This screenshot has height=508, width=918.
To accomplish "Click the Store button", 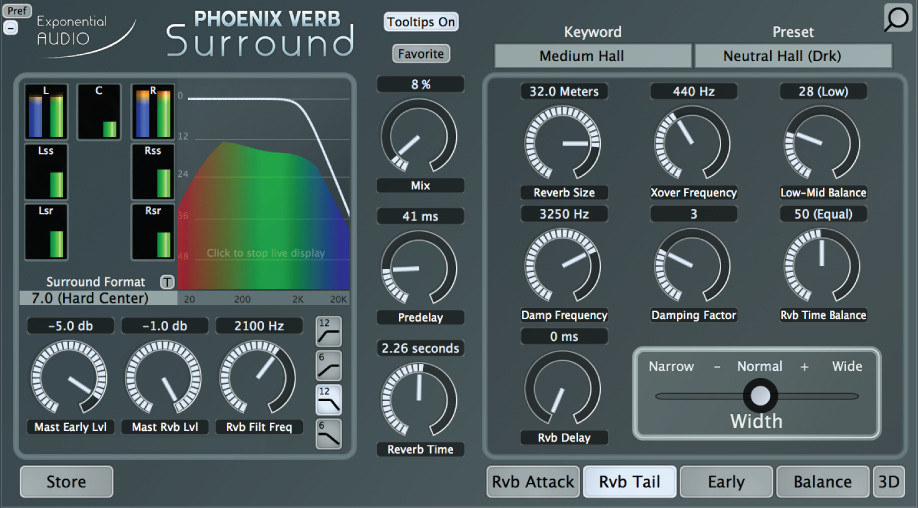I will (x=66, y=482).
